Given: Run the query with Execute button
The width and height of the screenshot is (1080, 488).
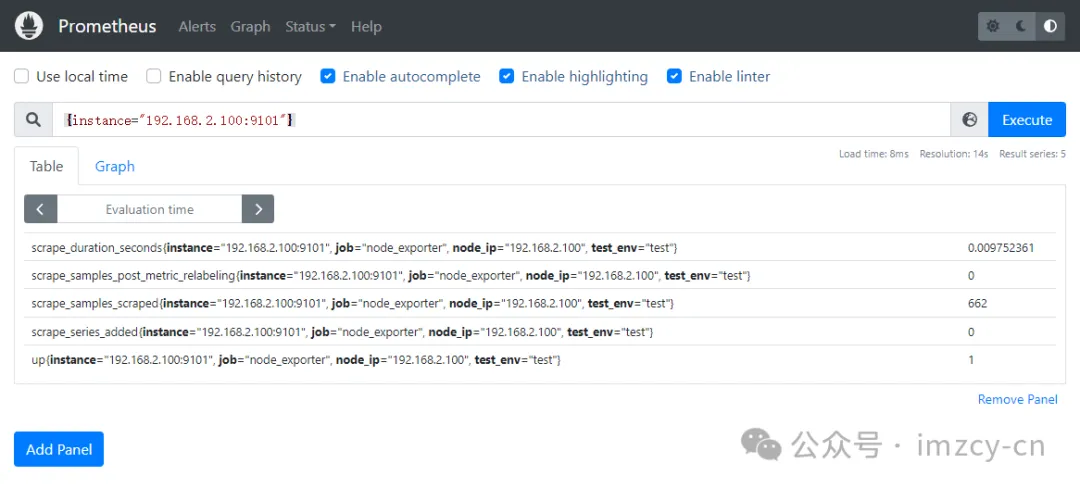Looking at the screenshot, I should [1027, 120].
